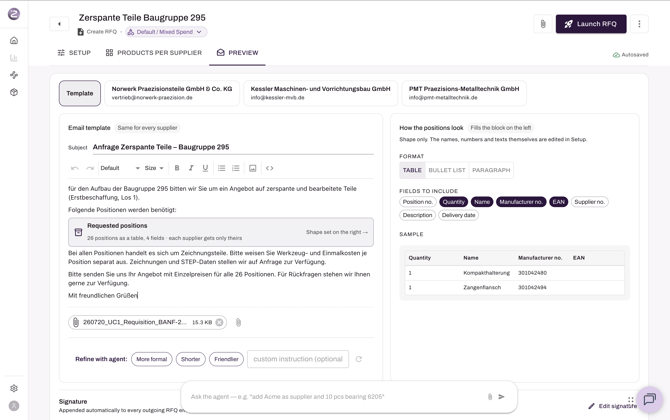Add another attachment with the paperclip icon

pos(238,323)
